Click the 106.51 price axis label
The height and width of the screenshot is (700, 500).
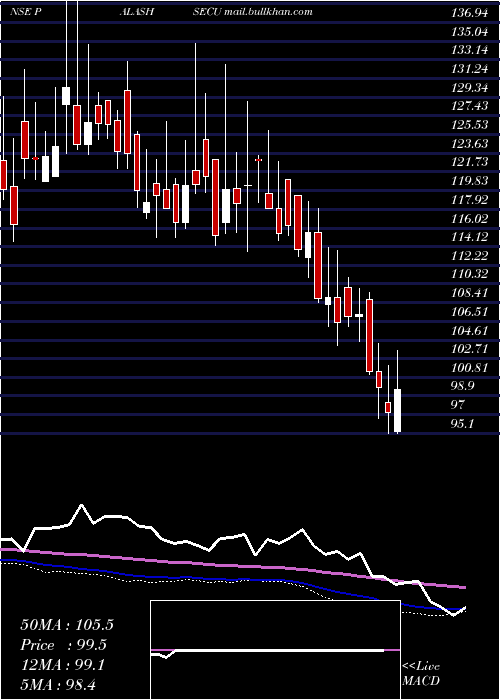point(469,311)
